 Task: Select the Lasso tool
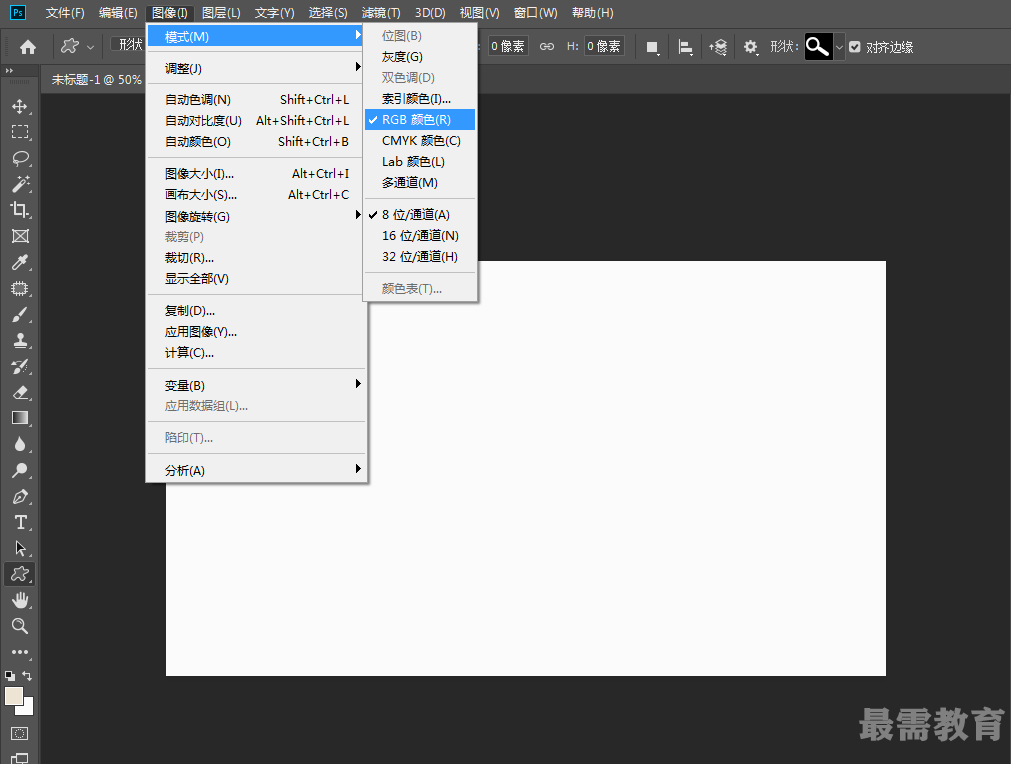click(20, 158)
